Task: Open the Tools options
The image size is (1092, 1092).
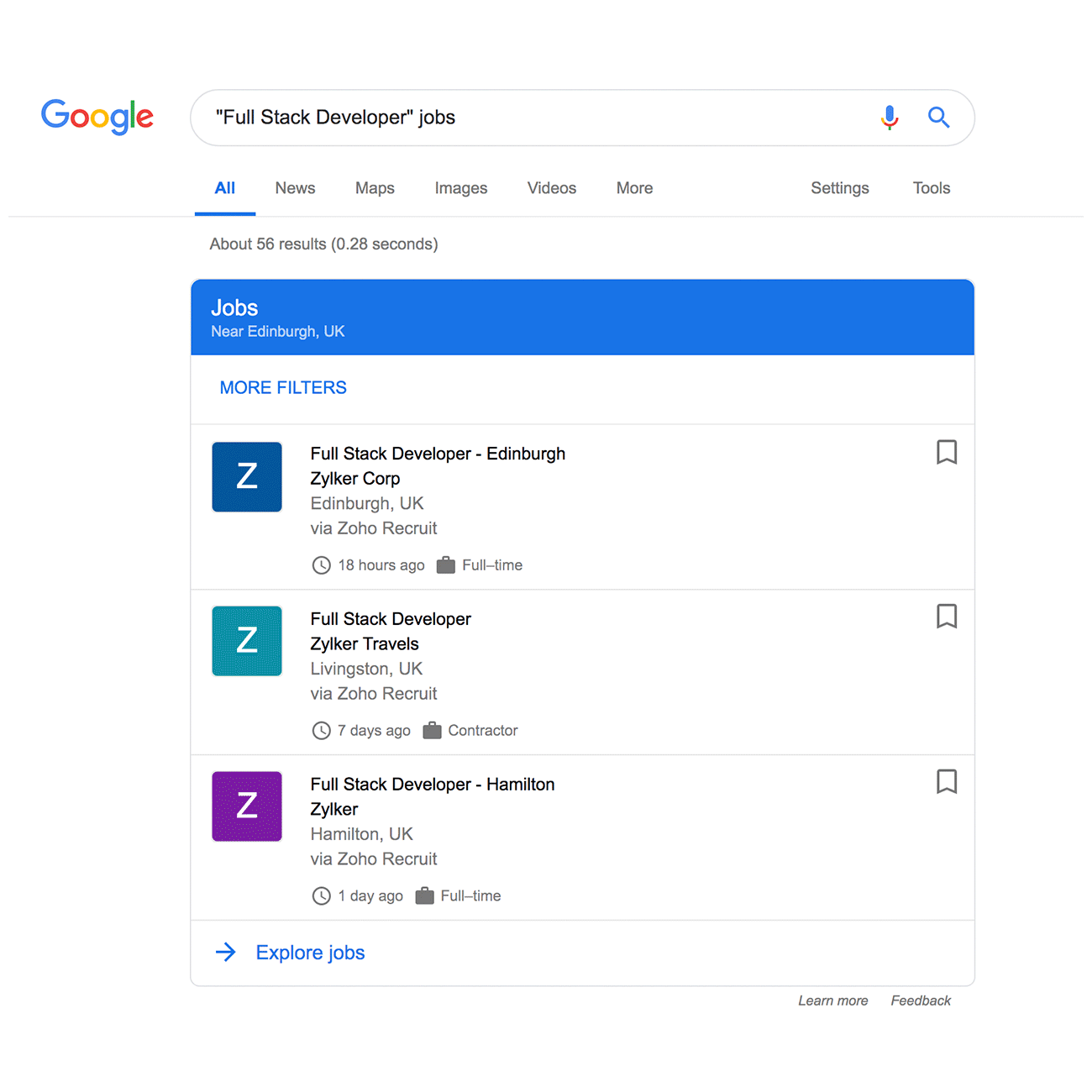Action: tap(932, 188)
